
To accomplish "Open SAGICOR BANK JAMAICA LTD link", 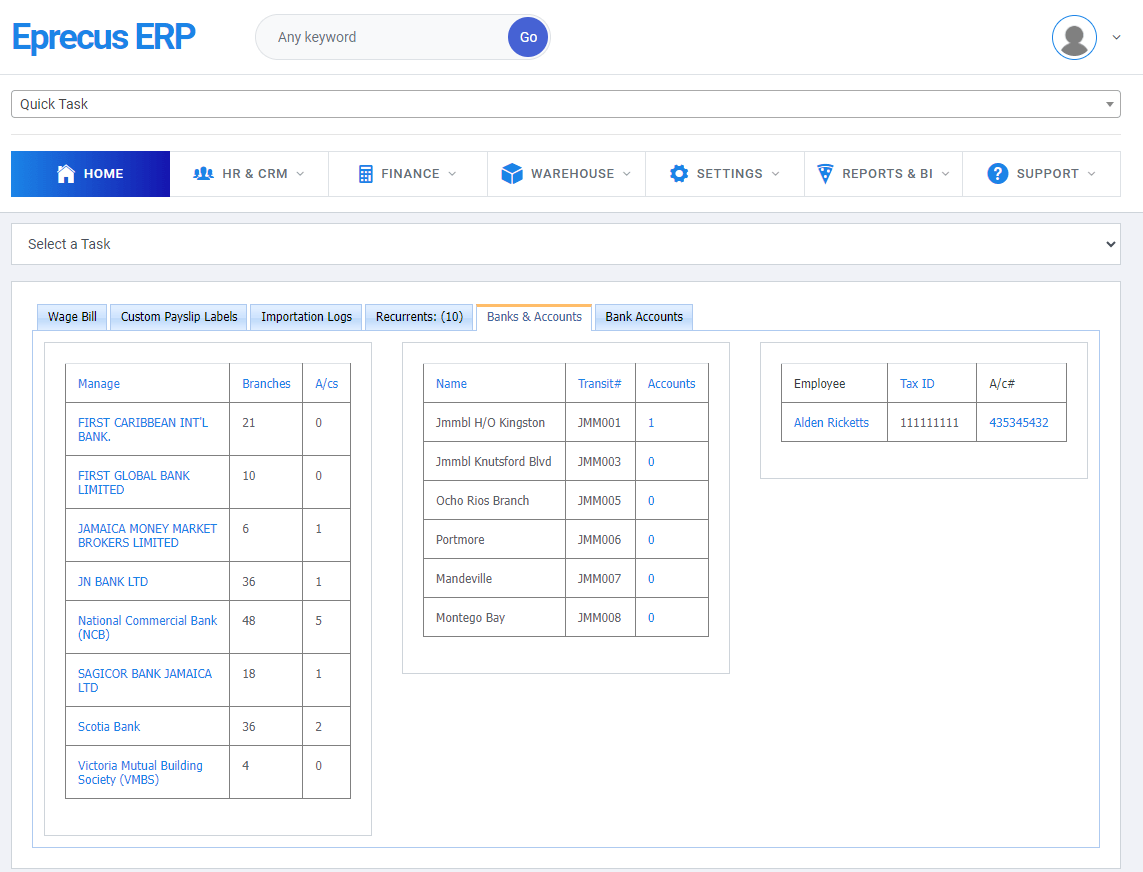I will (144, 681).
